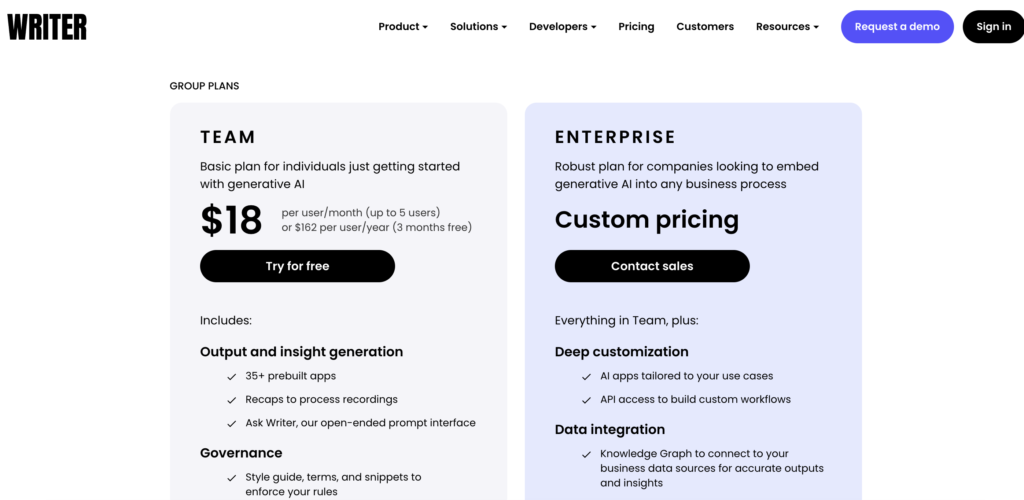Click checkmark beside API access to build workflows
Viewport: 1024px width, 500px height.
586,400
